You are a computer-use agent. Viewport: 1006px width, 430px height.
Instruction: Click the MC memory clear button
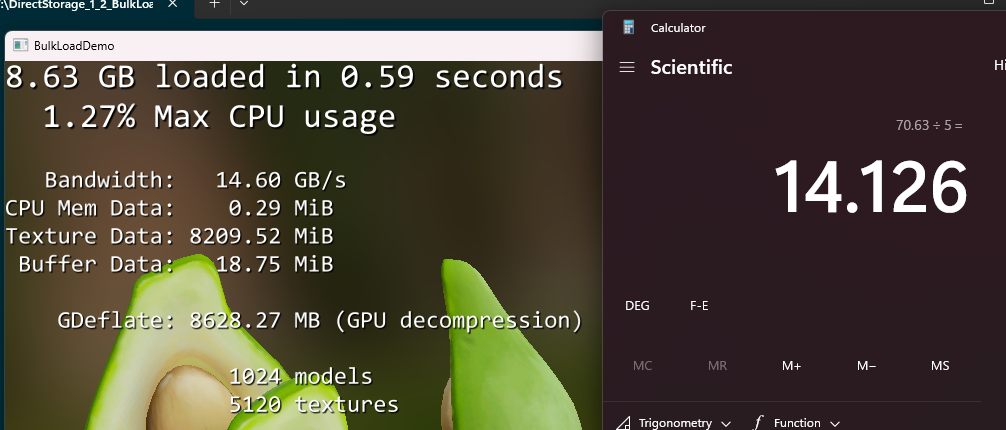pyautogui.click(x=643, y=366)
